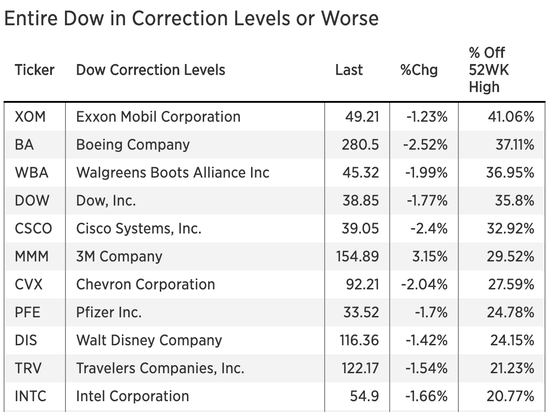Click the CSCO ticker symbol
Viewport: 550px width, 412px height.
pos(33,229)
